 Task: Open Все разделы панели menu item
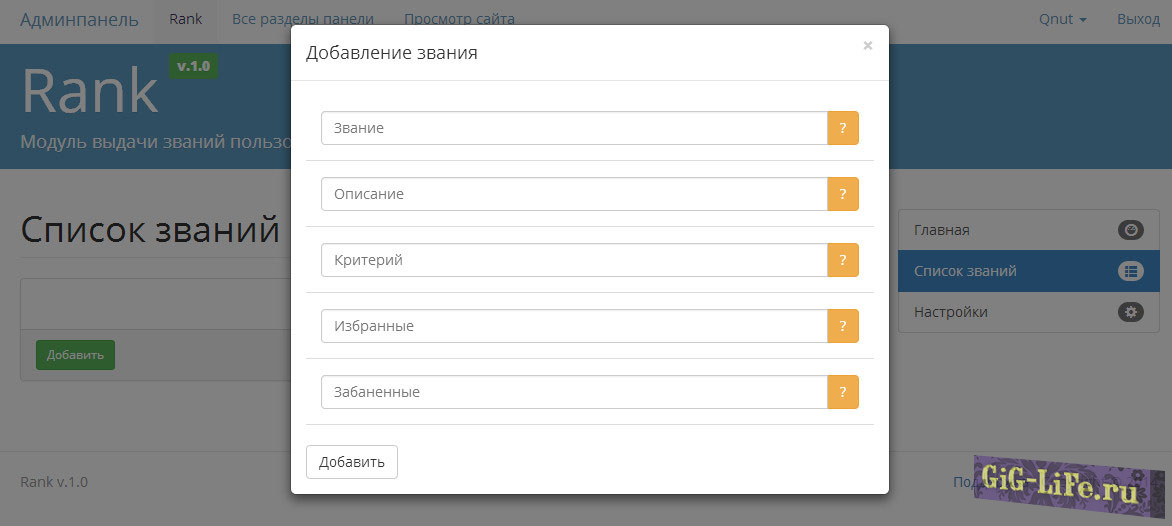pos(302,19)
